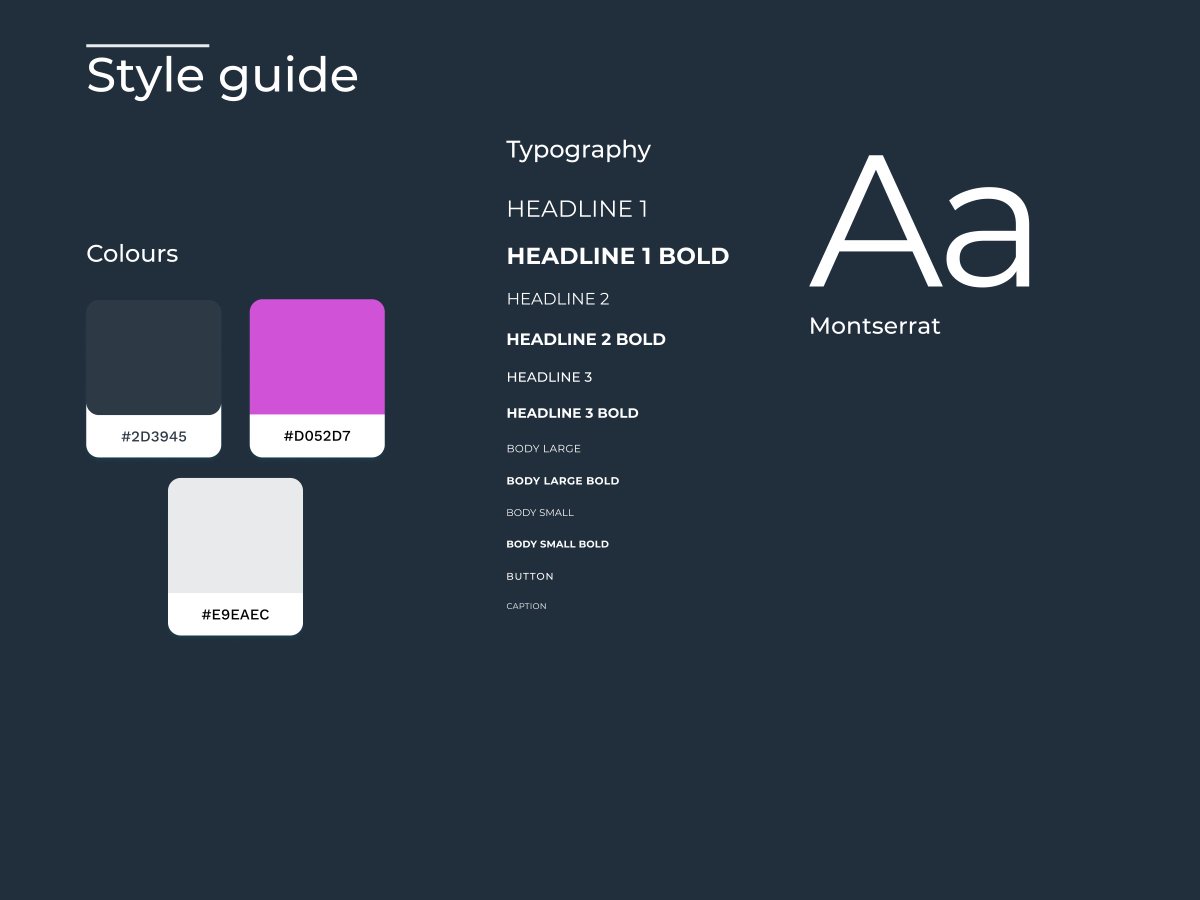
Task: Select the BODY LARGE BOLD sample
Action: [563, 481]
